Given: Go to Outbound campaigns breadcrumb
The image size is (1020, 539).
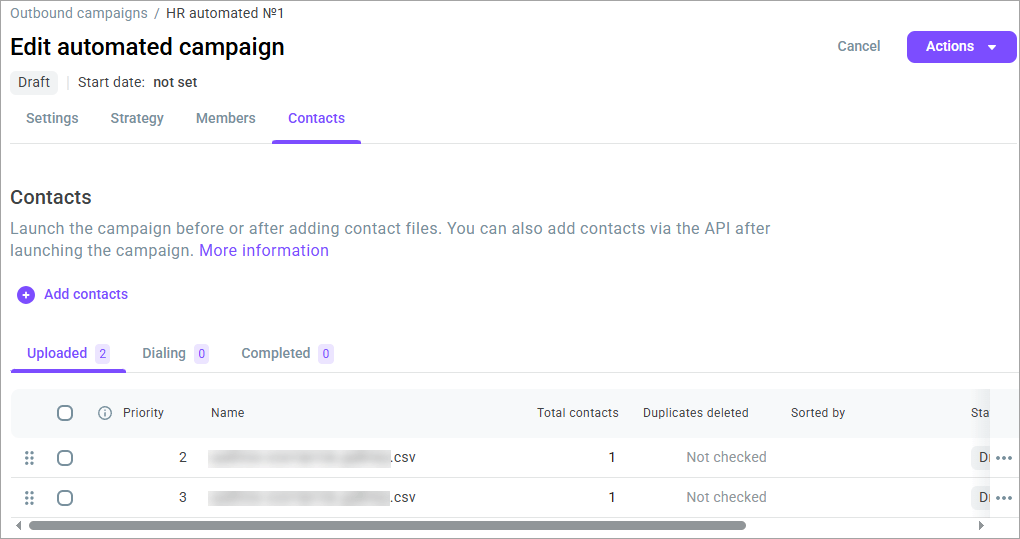Looking at the screenshot, I should 79,13.
